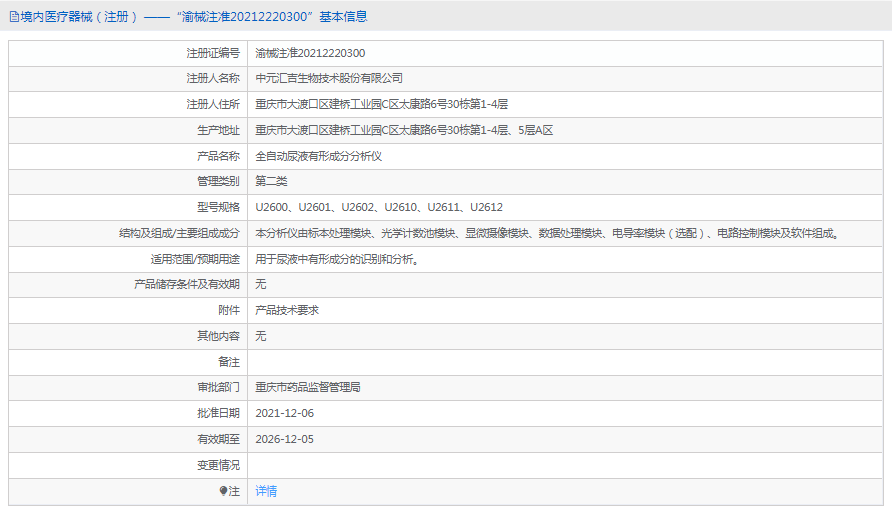
Task: Click the 管理类别 label
Action: [218, 181]
